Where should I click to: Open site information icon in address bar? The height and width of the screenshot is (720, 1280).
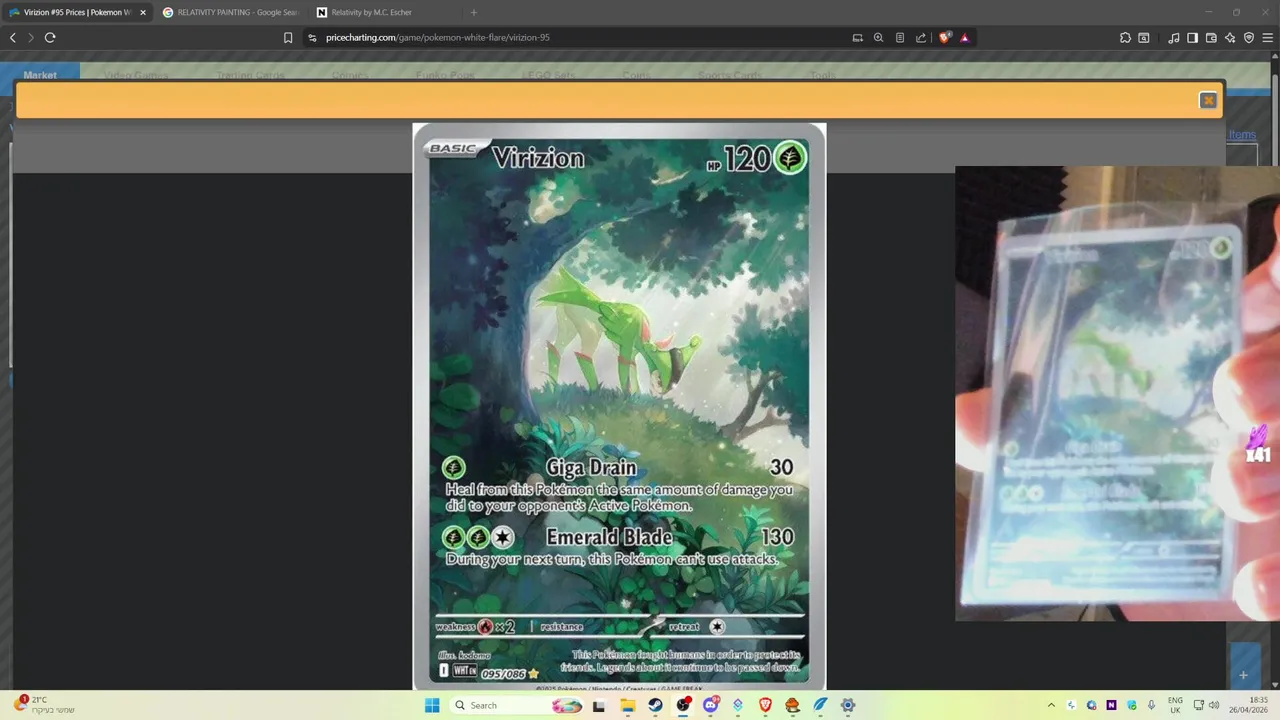(312, 38)
